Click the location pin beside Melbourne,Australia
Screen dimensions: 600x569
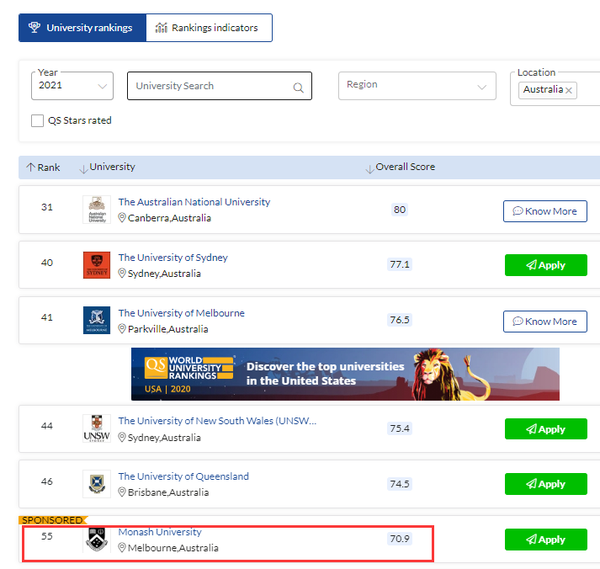click(x=122, y=548)
